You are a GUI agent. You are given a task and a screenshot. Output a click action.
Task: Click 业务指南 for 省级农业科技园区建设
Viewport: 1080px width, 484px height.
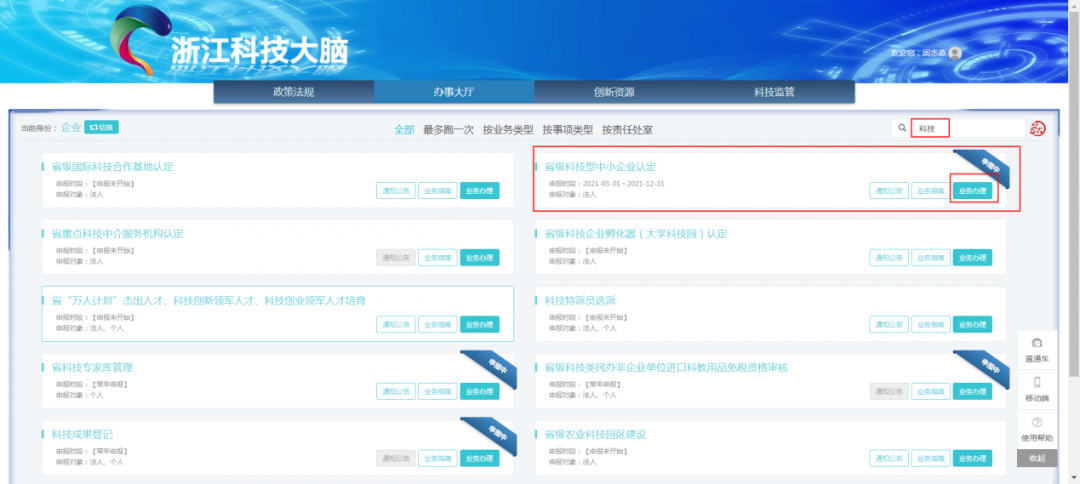point(931,458)
